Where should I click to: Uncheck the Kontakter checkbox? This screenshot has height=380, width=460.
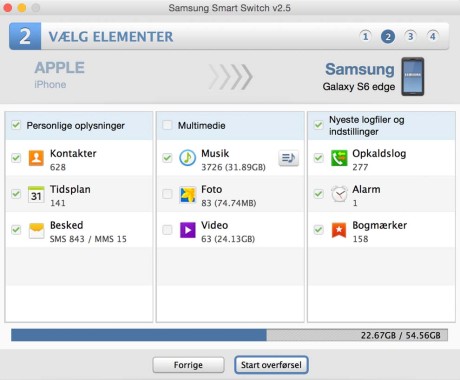[16, 158]
